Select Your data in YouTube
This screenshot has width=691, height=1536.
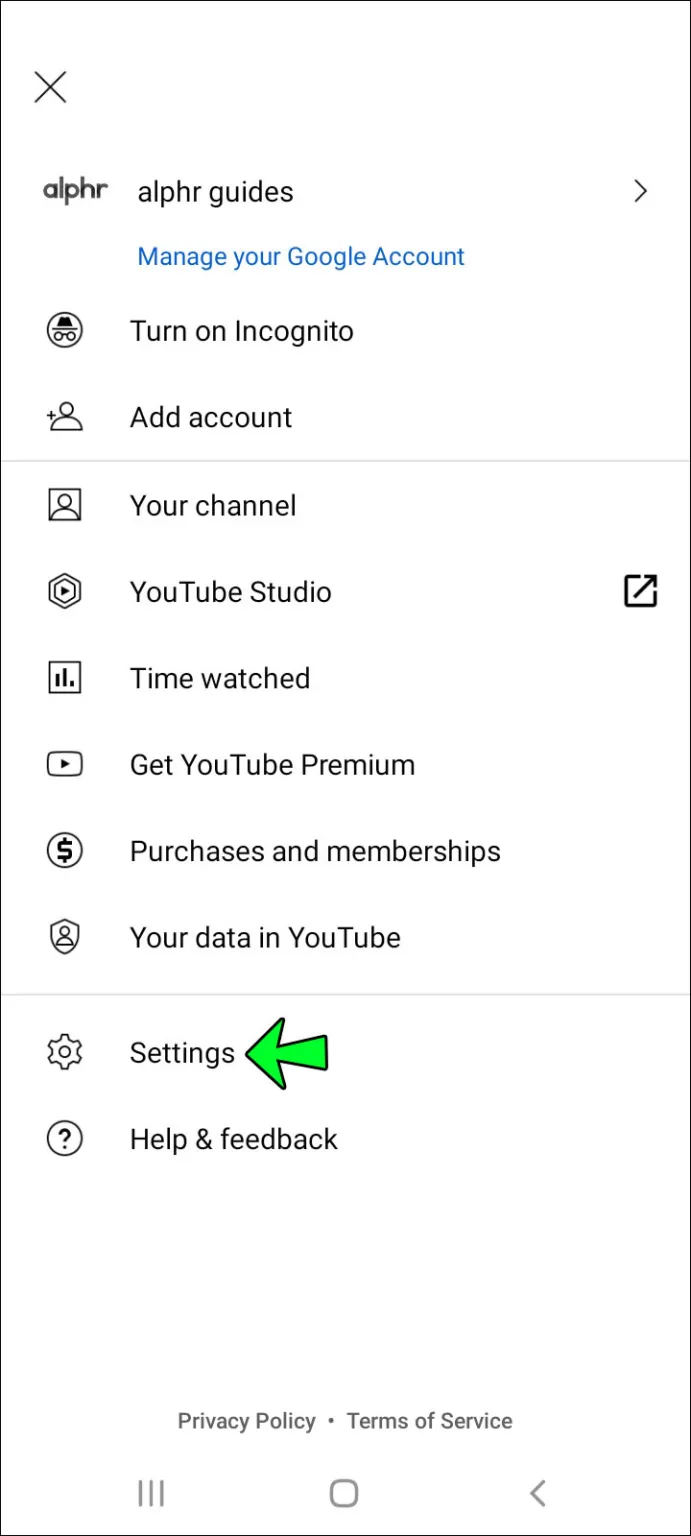(265, 937)
